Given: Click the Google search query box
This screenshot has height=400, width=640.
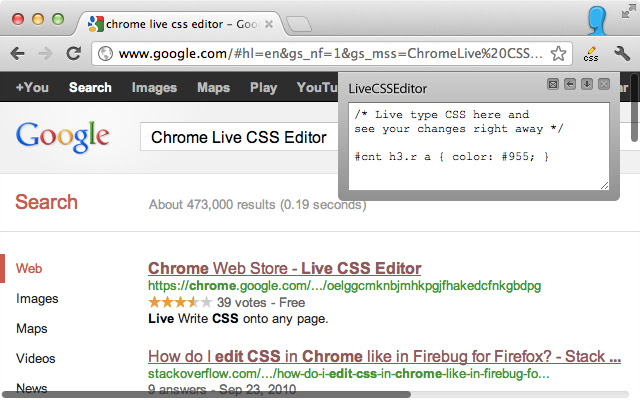Looking at the screenshot, I should tap(240, 137).
